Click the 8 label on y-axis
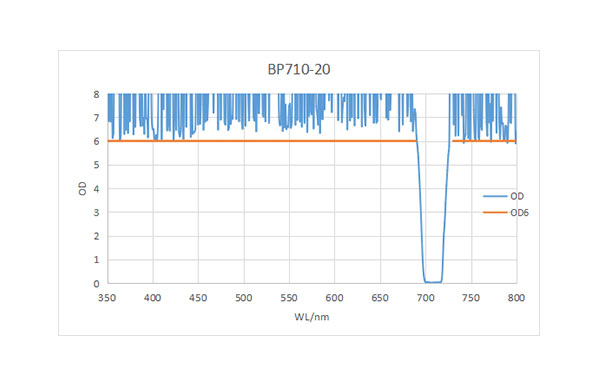Image resolution: width=600 pixels, height=383 pixels. point(96,94)
